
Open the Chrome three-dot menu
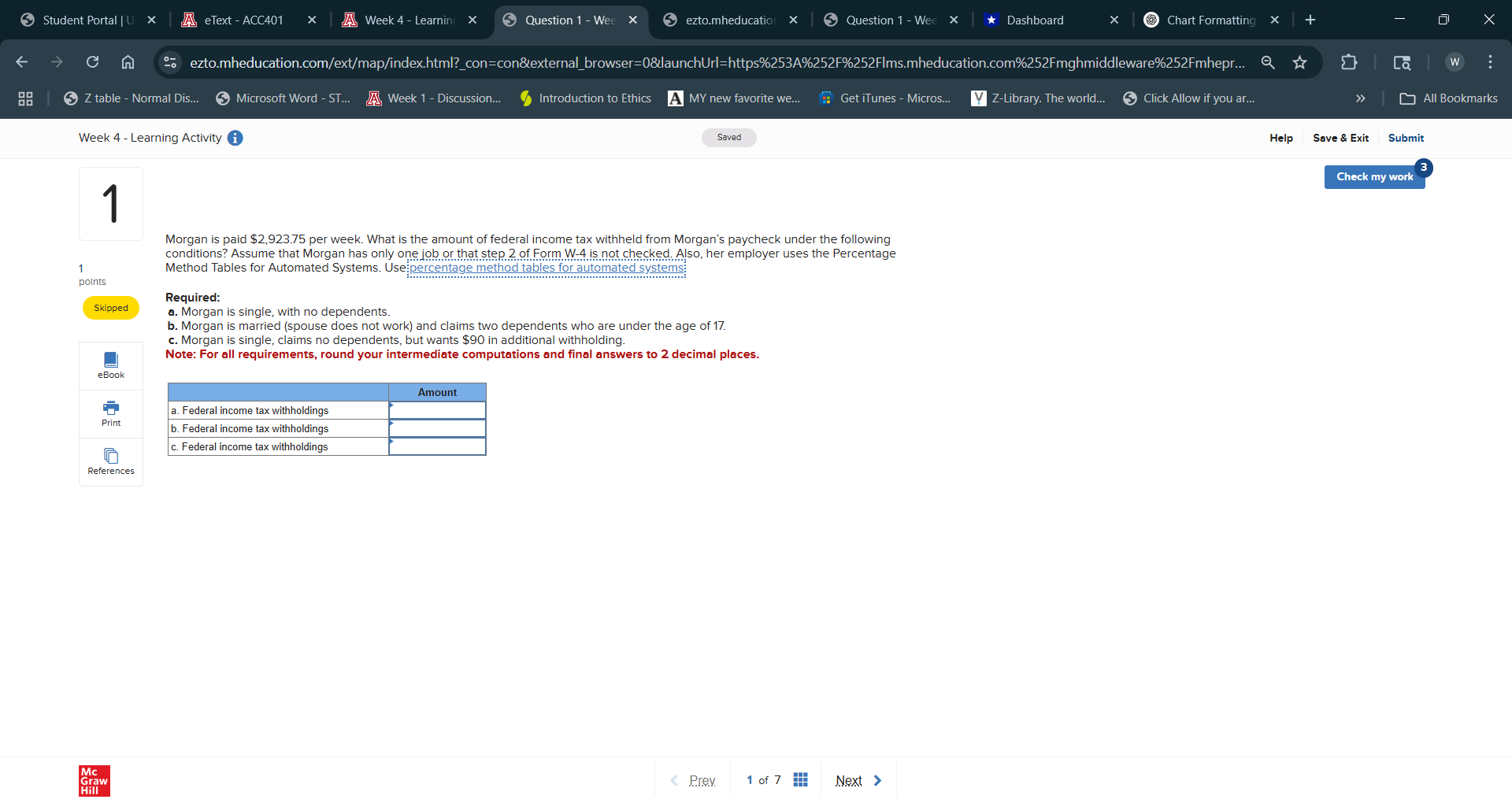pyautogui.click(x=1490, y=62)
